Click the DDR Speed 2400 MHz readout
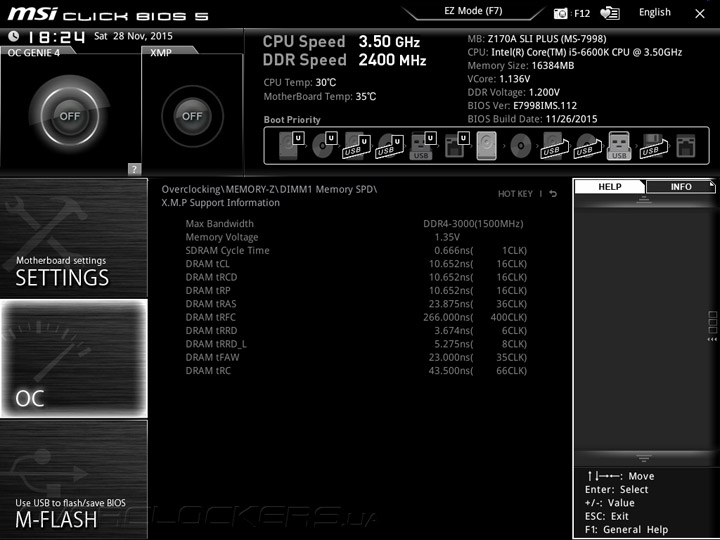 click(x=344, y=60)
